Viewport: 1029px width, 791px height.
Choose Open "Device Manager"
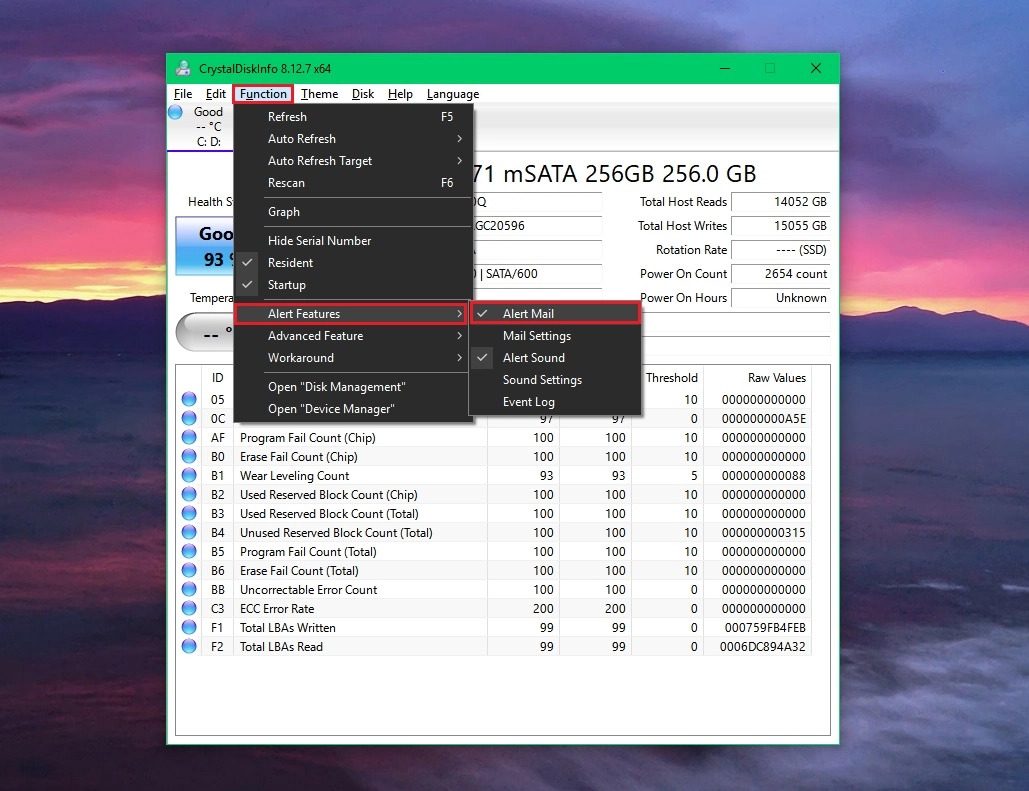coord(352,409)
